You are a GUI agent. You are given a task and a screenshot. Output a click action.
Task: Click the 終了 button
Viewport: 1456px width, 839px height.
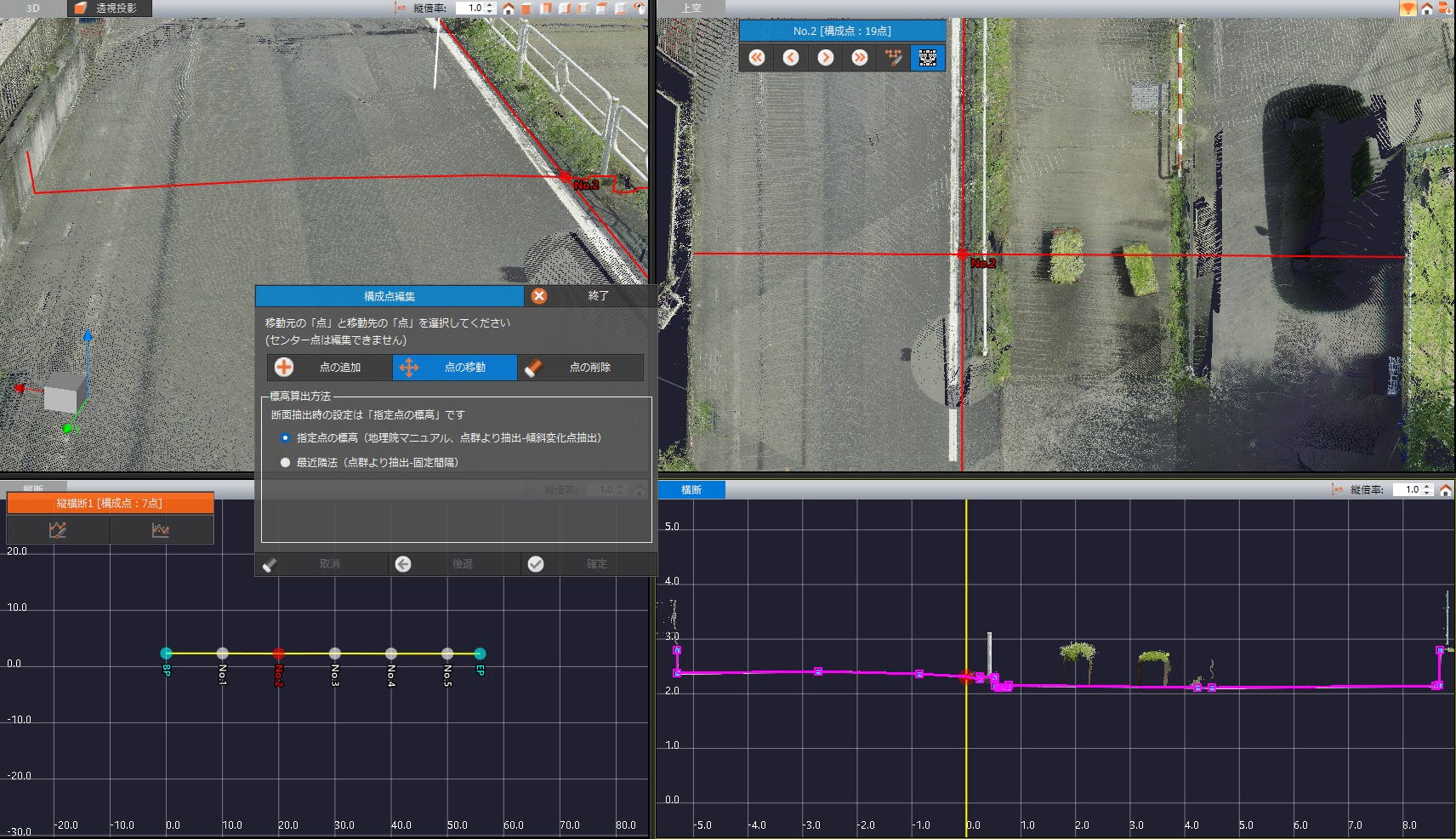pyautogui.click(x=598, y=296)
